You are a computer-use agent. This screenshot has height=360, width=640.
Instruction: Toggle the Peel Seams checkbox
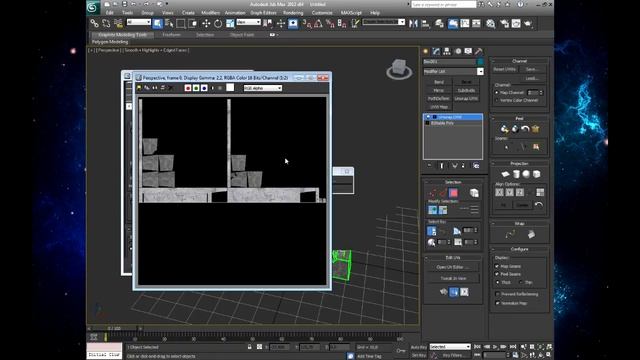(497, 274)
